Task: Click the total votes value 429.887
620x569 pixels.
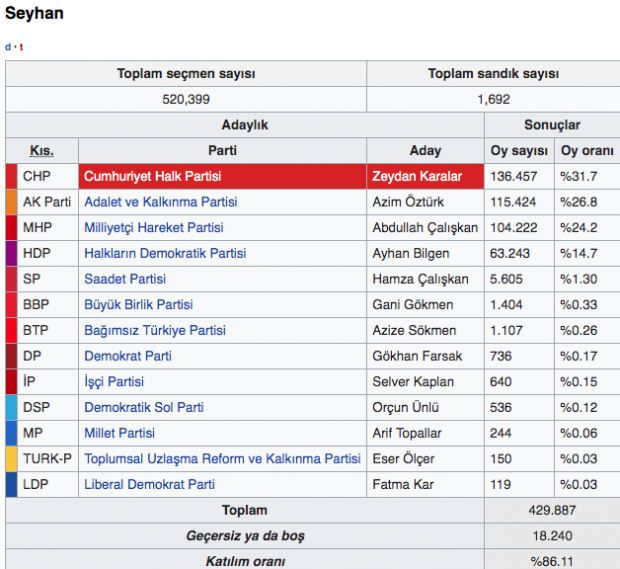Action: tap(552, 510)
